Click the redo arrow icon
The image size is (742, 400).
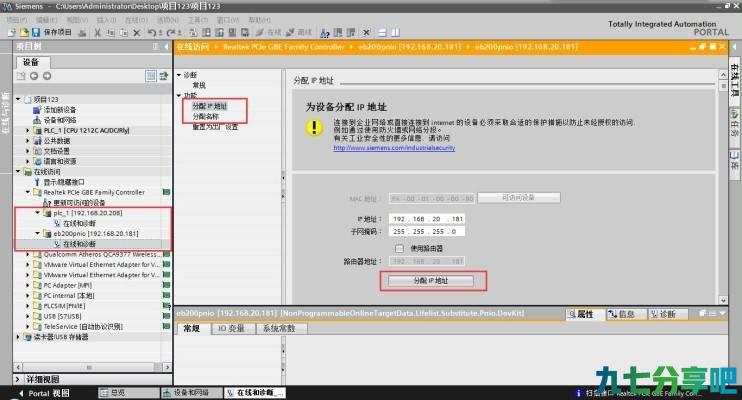tap(171, 33)
